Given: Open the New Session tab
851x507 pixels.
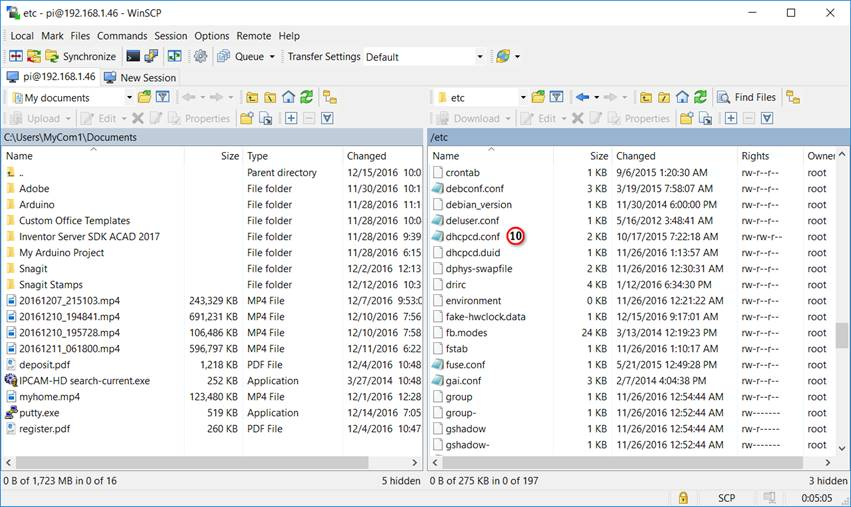Looking at the screenshot, I should pyautogui.click(x=140, y=78).
